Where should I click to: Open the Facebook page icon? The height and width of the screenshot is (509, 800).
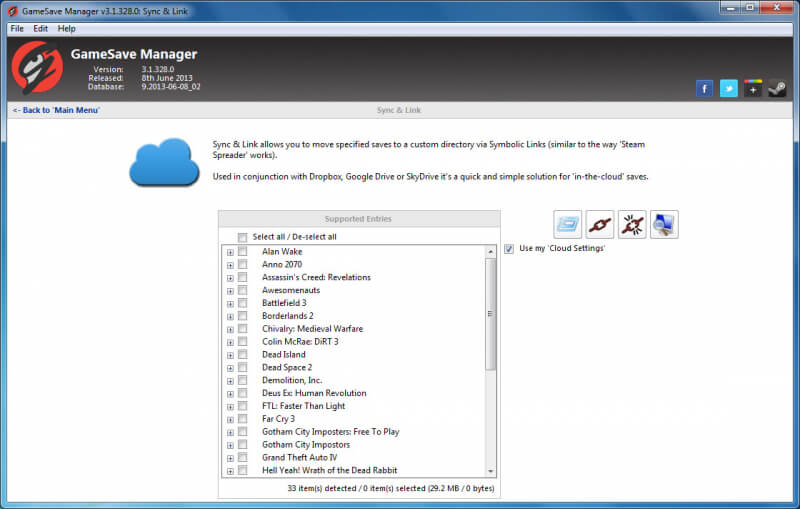[704, 89]
